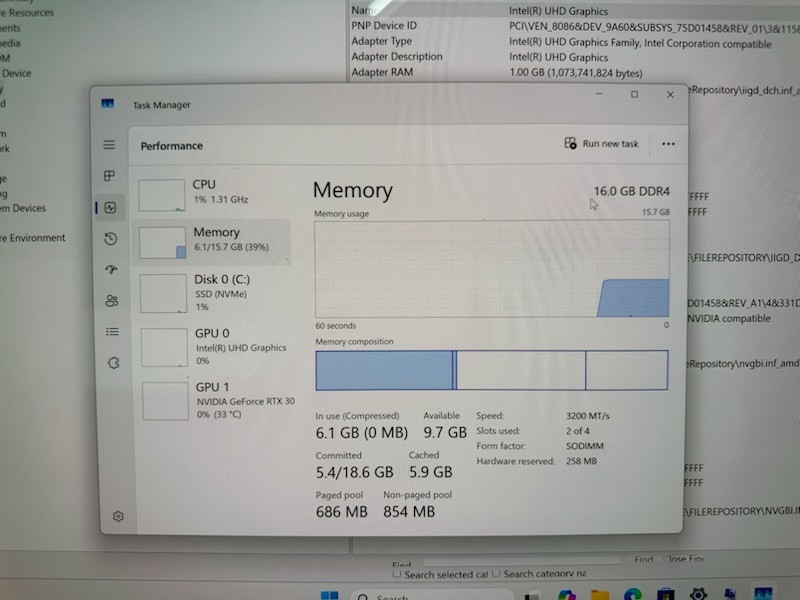This screenshot has height=600, width=800.
Task: Click the Find what input field
Action: pyautogui.click(x=522, y=560)
